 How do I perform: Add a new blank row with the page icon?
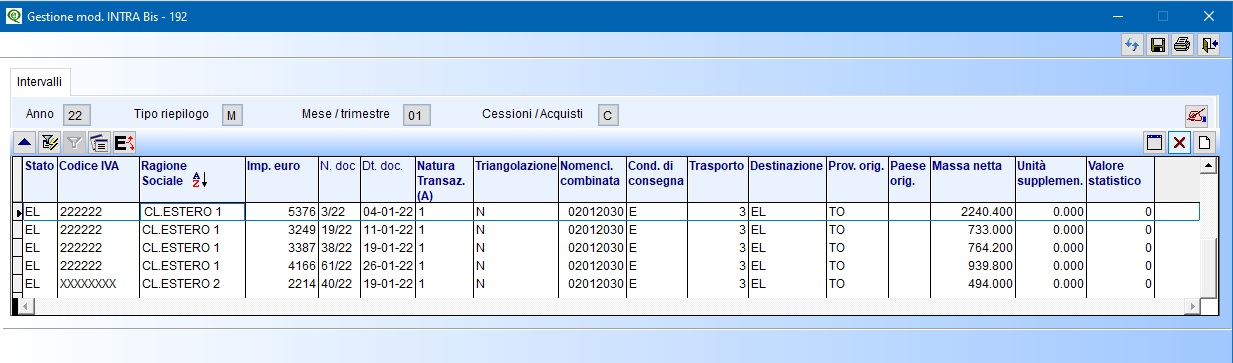point(1205,143)
